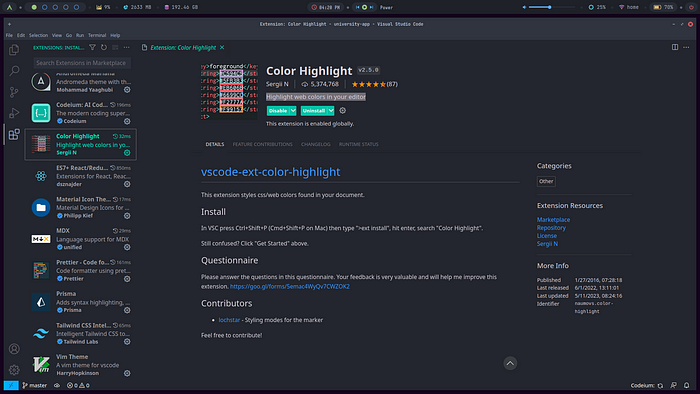Manage gear for Vim Theme extension
The image size is (700, 394).
pyautogui.click(x=127, y=373)
